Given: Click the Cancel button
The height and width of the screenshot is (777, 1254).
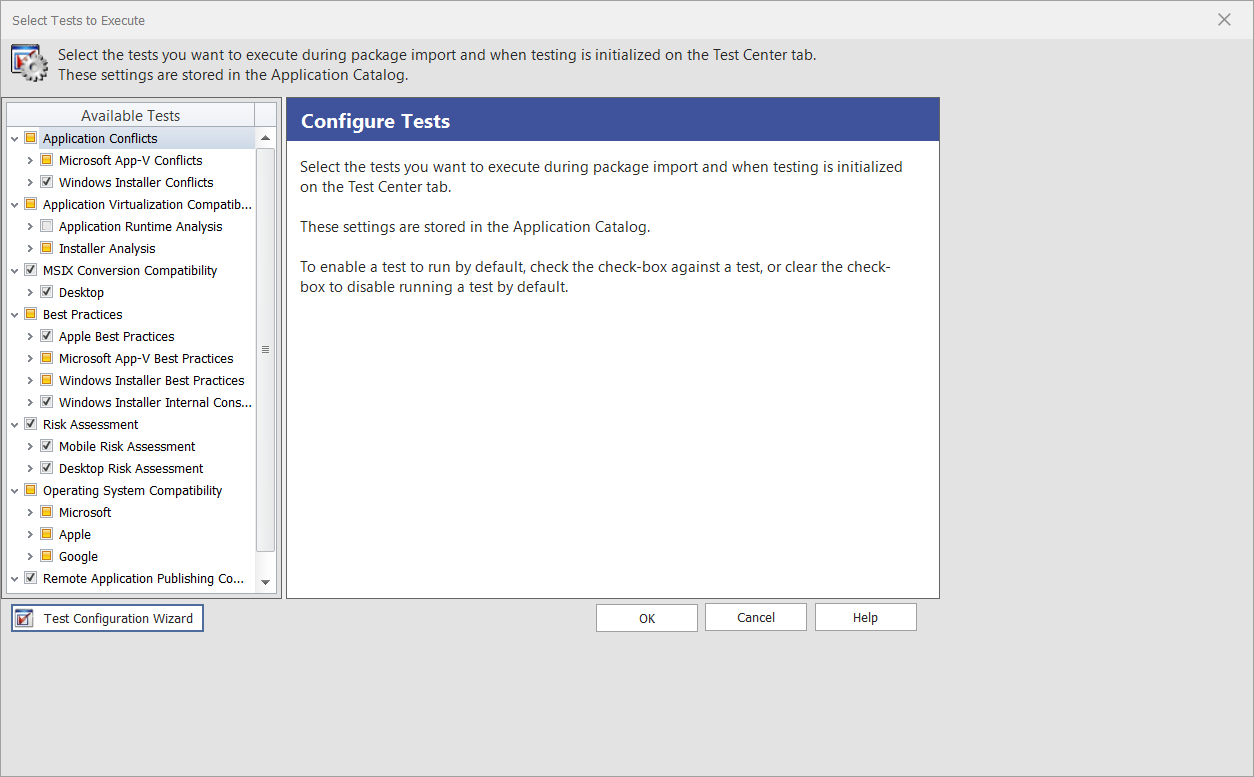Looking at the screenshot, I should [755, 617].
